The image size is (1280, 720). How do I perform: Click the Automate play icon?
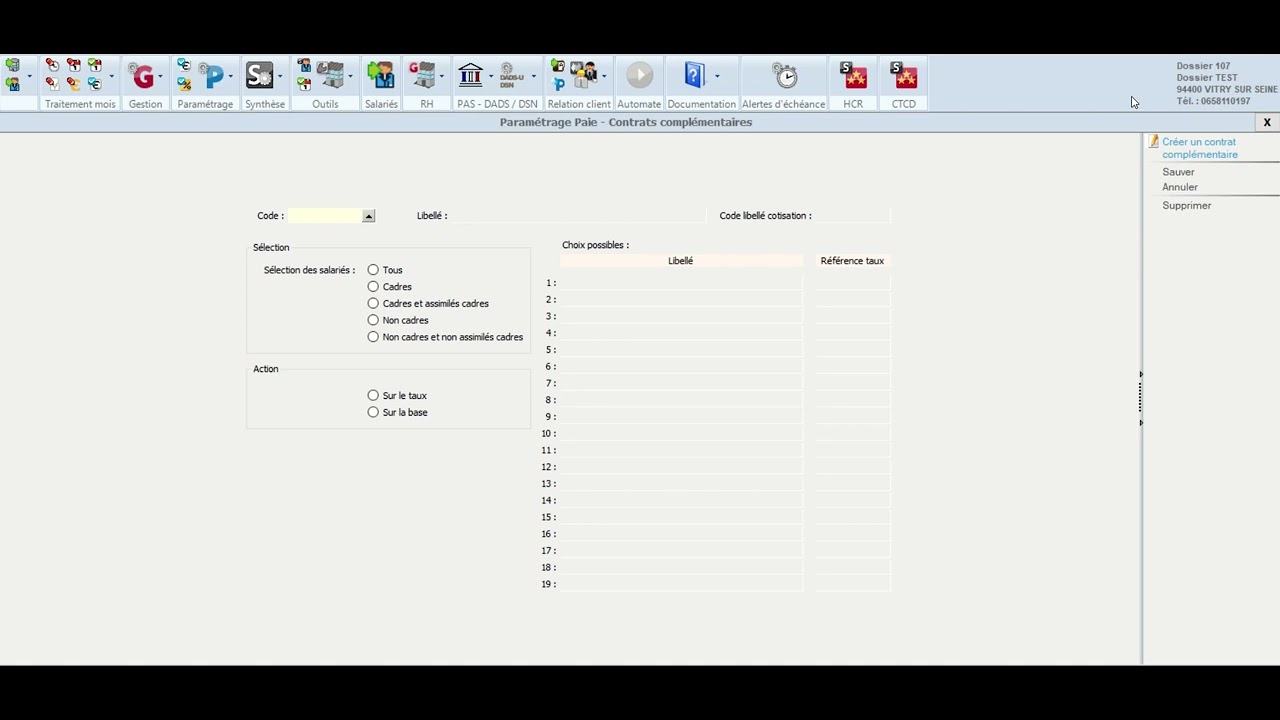coord(640,76)
